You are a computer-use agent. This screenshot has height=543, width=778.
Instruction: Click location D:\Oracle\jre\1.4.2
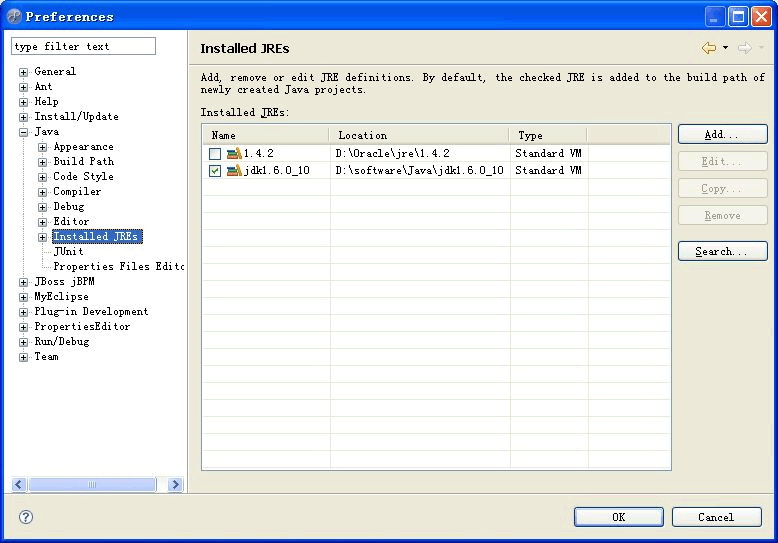pos(392,153)
